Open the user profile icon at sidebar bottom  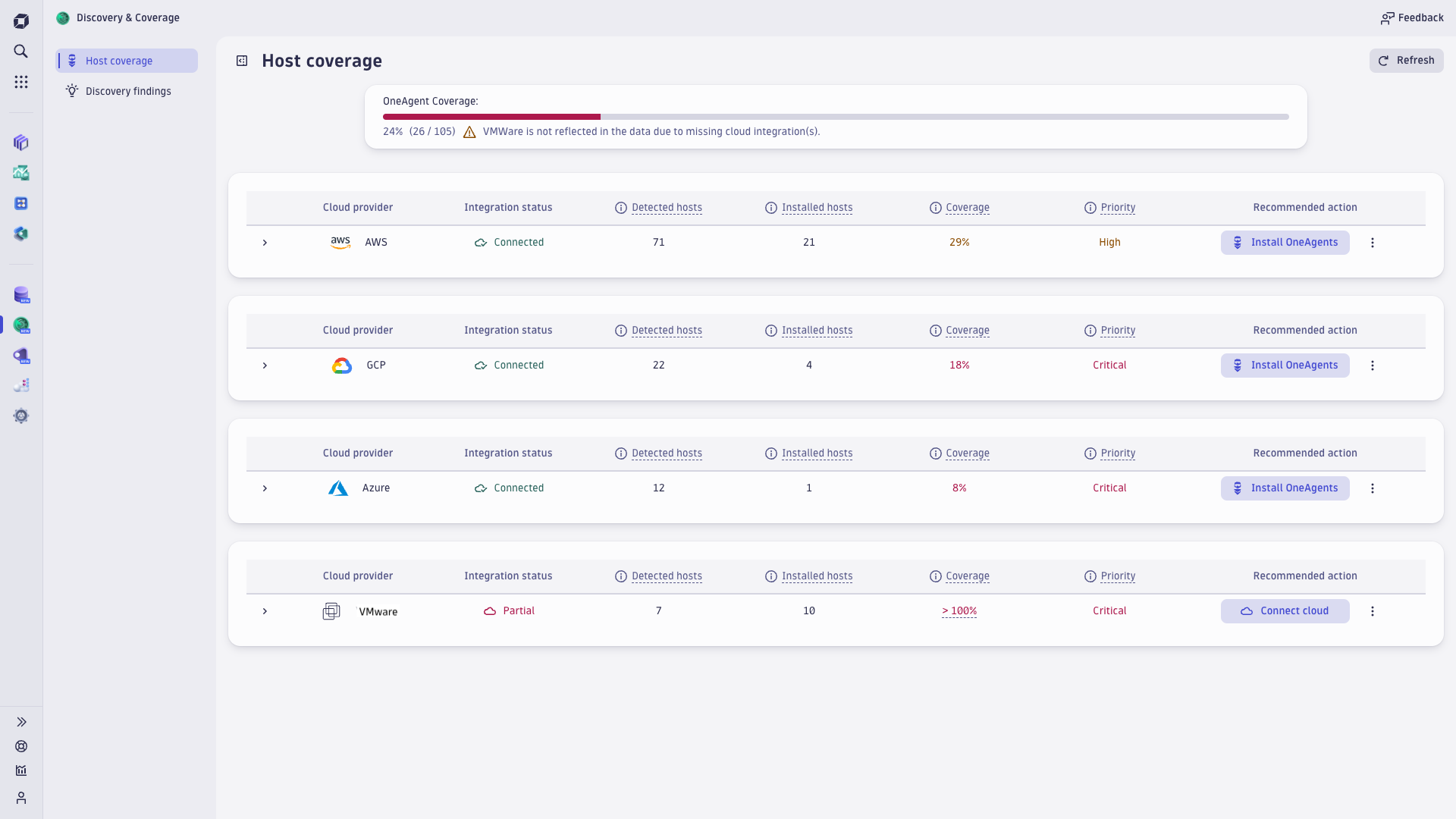[20, 798]
